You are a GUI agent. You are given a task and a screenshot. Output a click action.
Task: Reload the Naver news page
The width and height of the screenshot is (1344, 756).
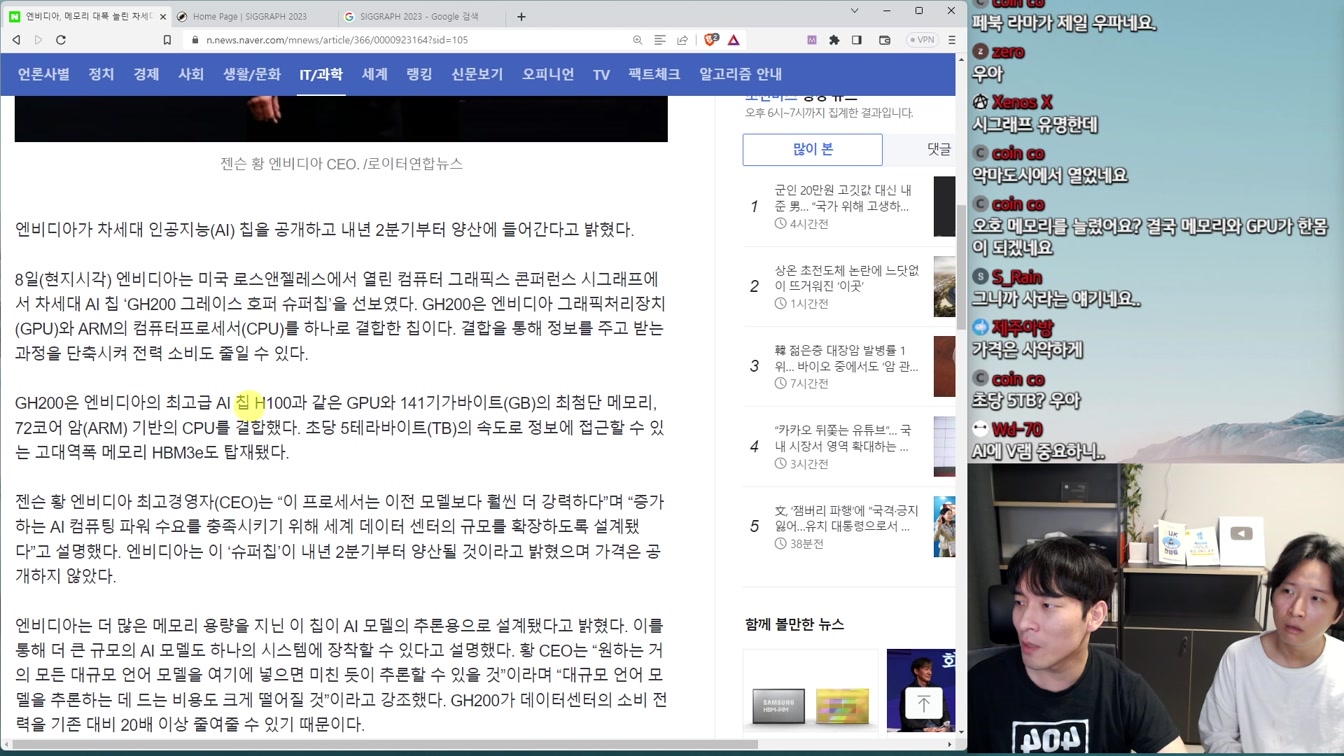(x=61, y=40)
